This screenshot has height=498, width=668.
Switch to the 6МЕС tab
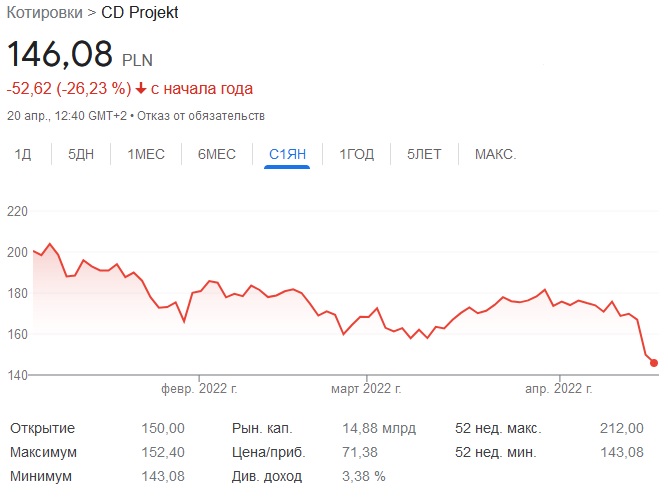pos(217,154)
